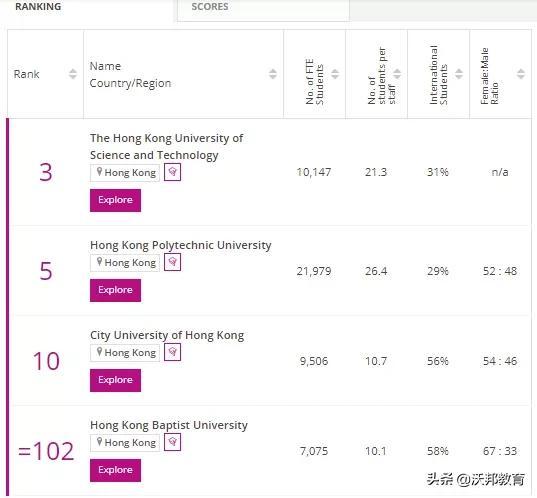Explore Hong Kong Baptist University
Image resolution: width=537 pixels, height=498 pixels.
pyautogui.click(x=115, y=471)
